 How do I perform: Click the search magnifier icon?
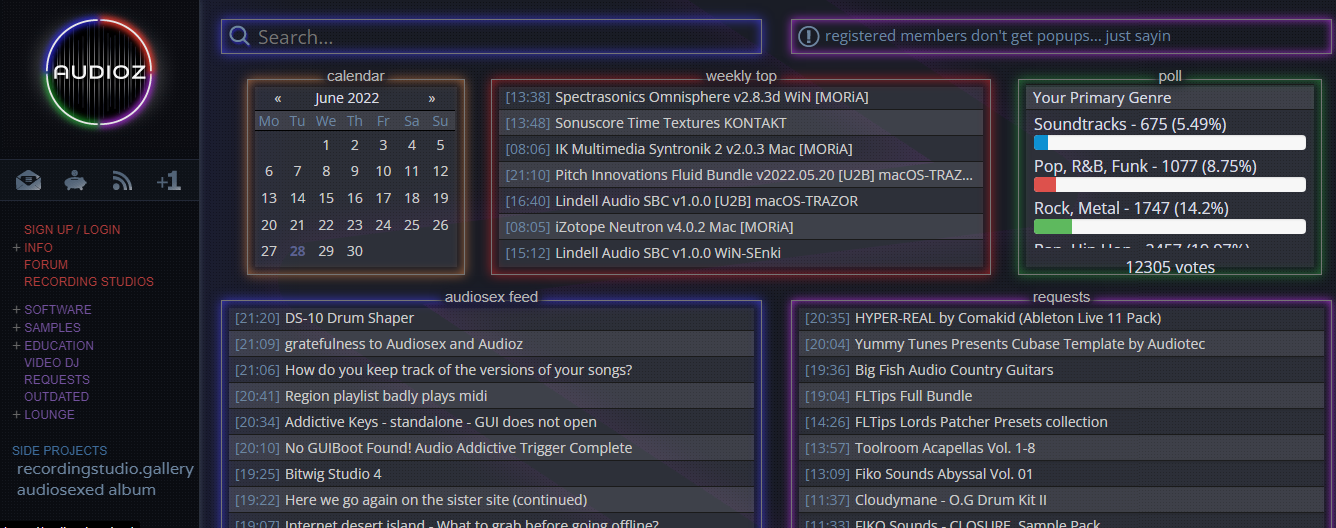[x=239, y=37]
